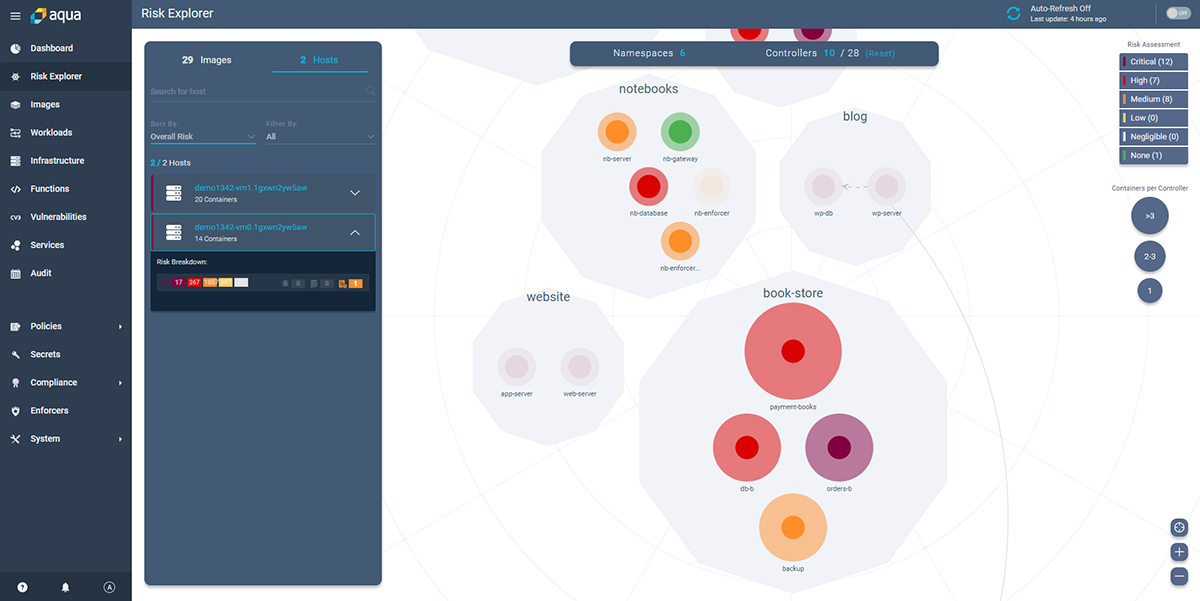Collapse host demo1342-vm0 chevron
This screenshot has height=601, width=1200.
click(x=355, y=232)
